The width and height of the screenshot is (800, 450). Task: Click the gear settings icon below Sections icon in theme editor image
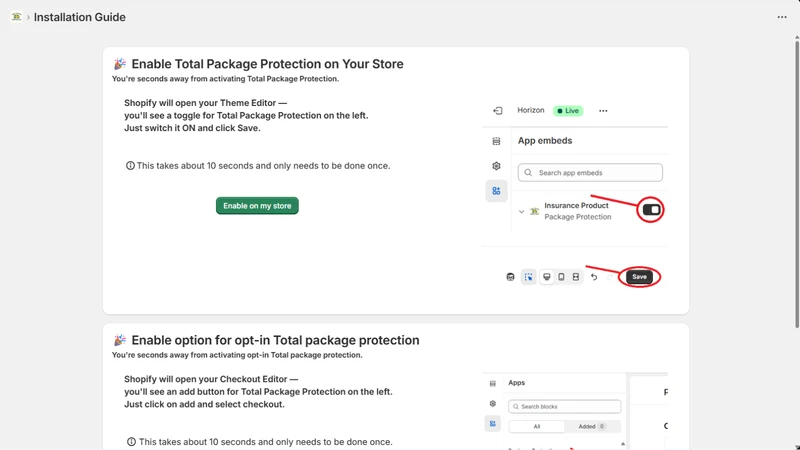(x=496, y=166)
